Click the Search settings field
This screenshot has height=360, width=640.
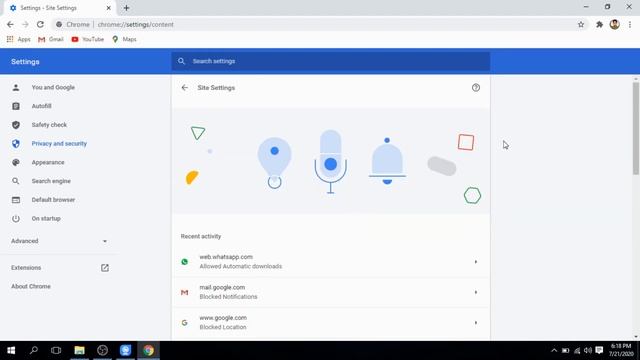331,61
